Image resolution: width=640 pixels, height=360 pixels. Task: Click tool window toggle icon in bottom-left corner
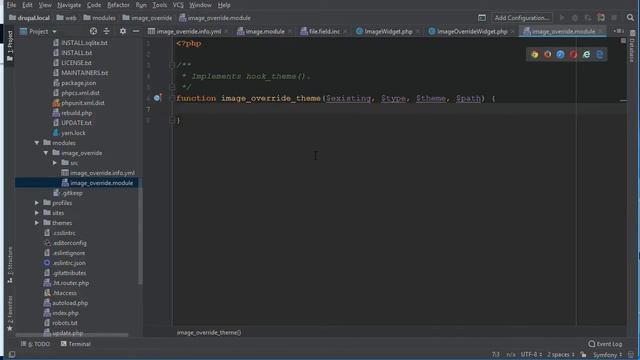click(x=12, y=354)
